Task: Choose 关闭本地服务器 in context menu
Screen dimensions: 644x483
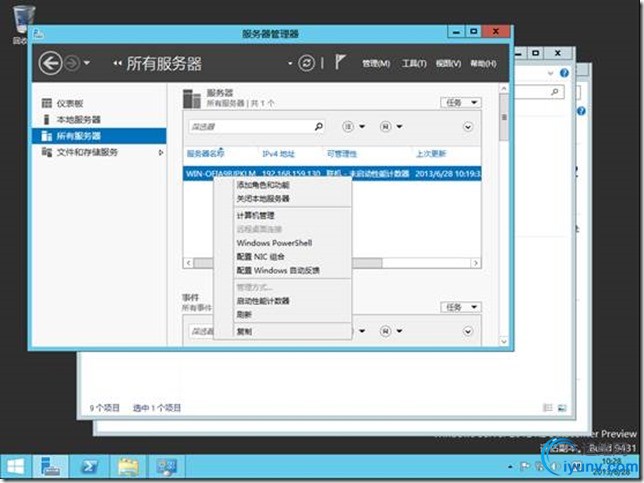Action: pyautogui.click(x=263, y=199)
